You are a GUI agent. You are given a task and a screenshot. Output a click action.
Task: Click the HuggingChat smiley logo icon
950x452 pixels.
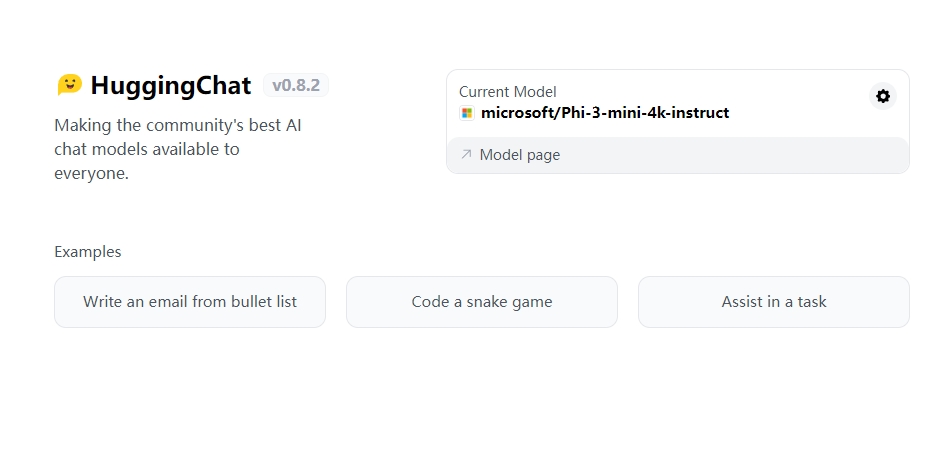tap(69, 85)
